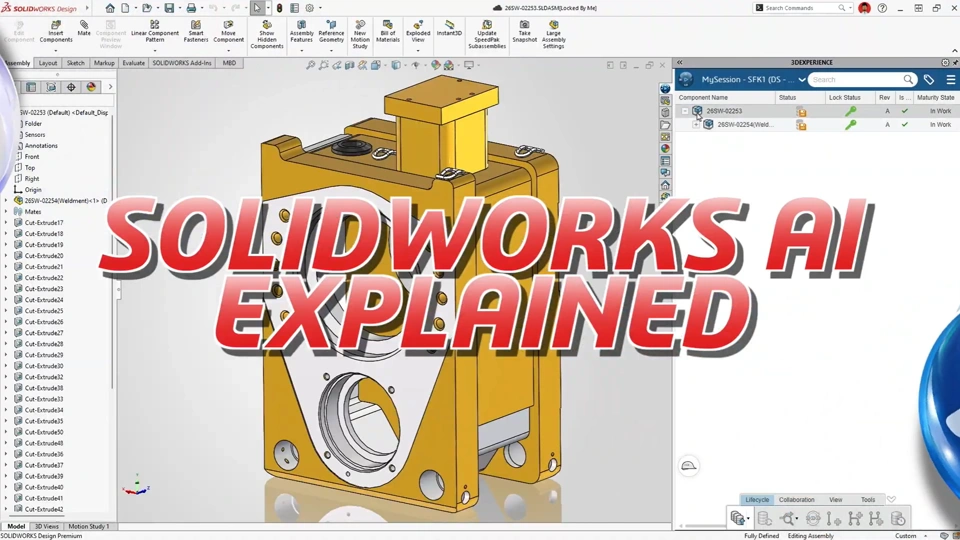Open the Markup tab
The image size is (960, 540).
coord(104,63)
